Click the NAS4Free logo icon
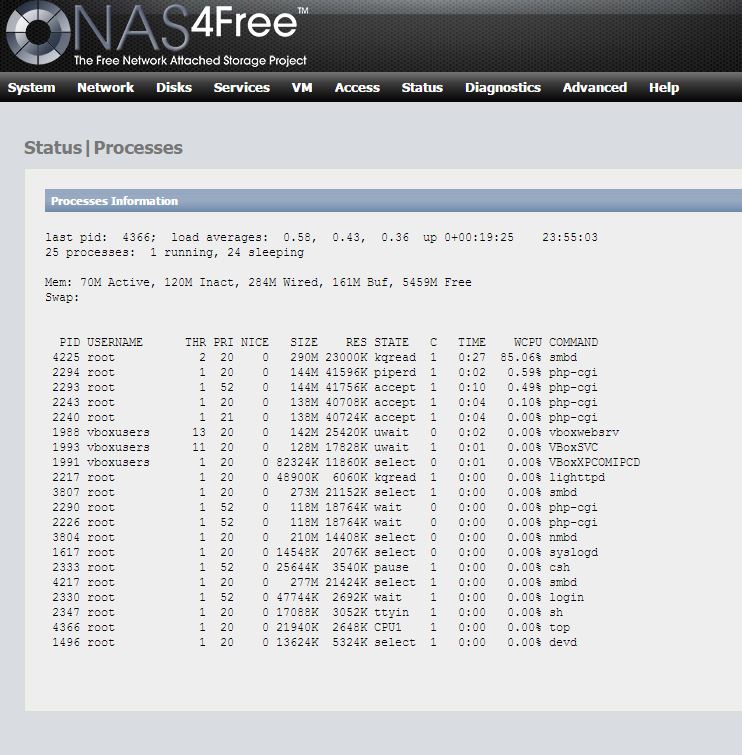742x755 pixels. point(38,33)
